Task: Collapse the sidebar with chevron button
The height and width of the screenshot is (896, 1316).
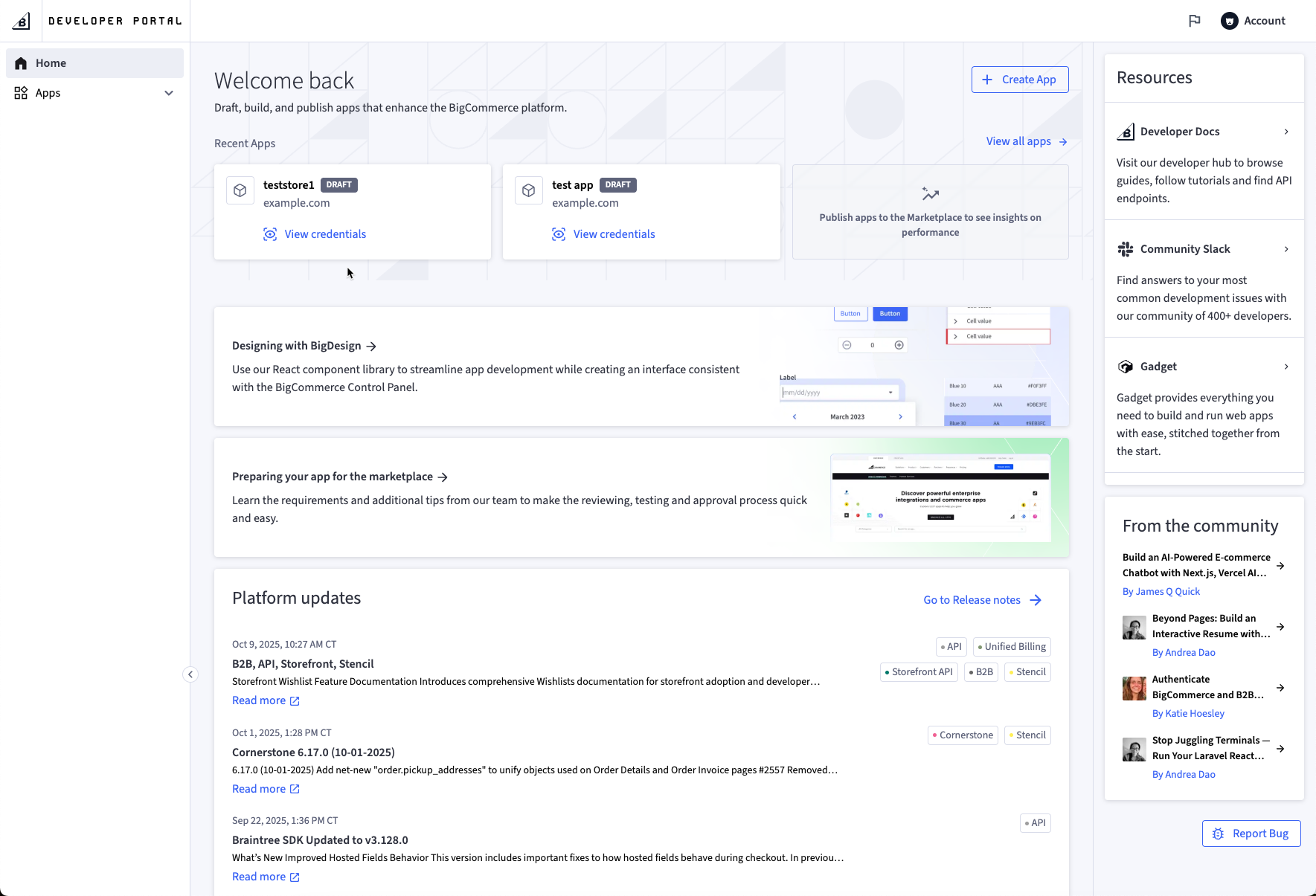Action: click(190, 674)
